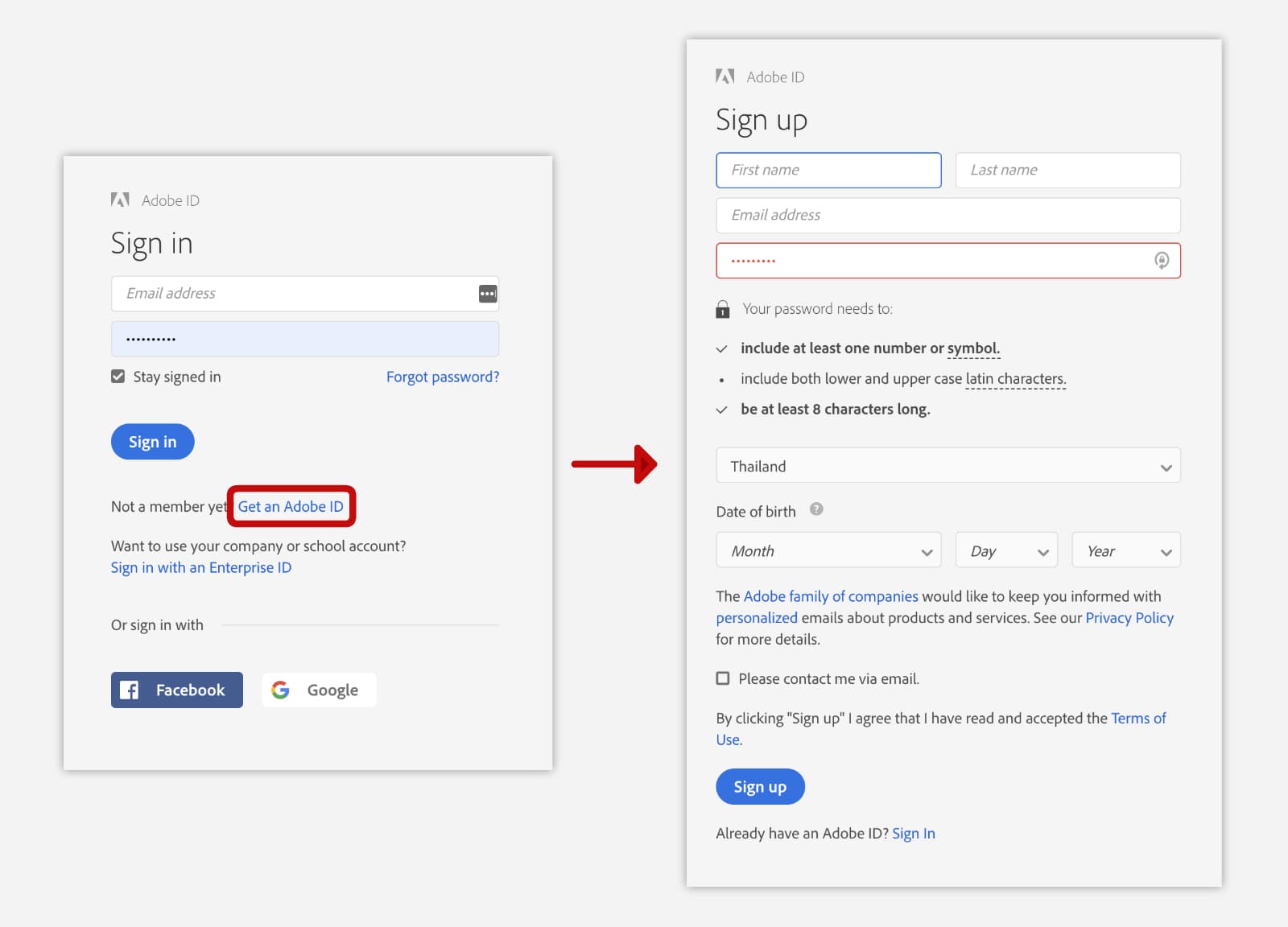Image resolution: width=1288 pixels, height=927 pixels.
Task: Check Please contact me via email box
Action: pyautogui.click(x=723, y=678)
